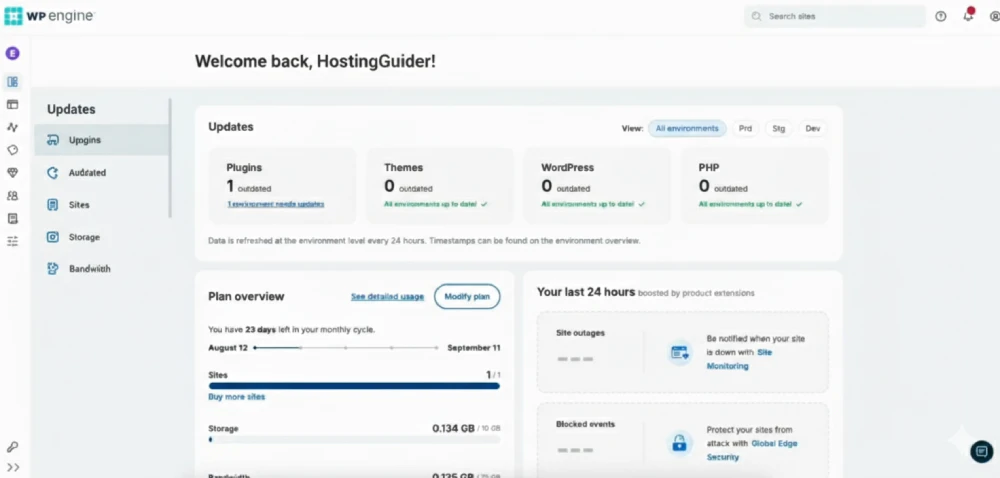
Task: Click the Welcome back, HostingGuider! heading
Action: coord(316,61)
